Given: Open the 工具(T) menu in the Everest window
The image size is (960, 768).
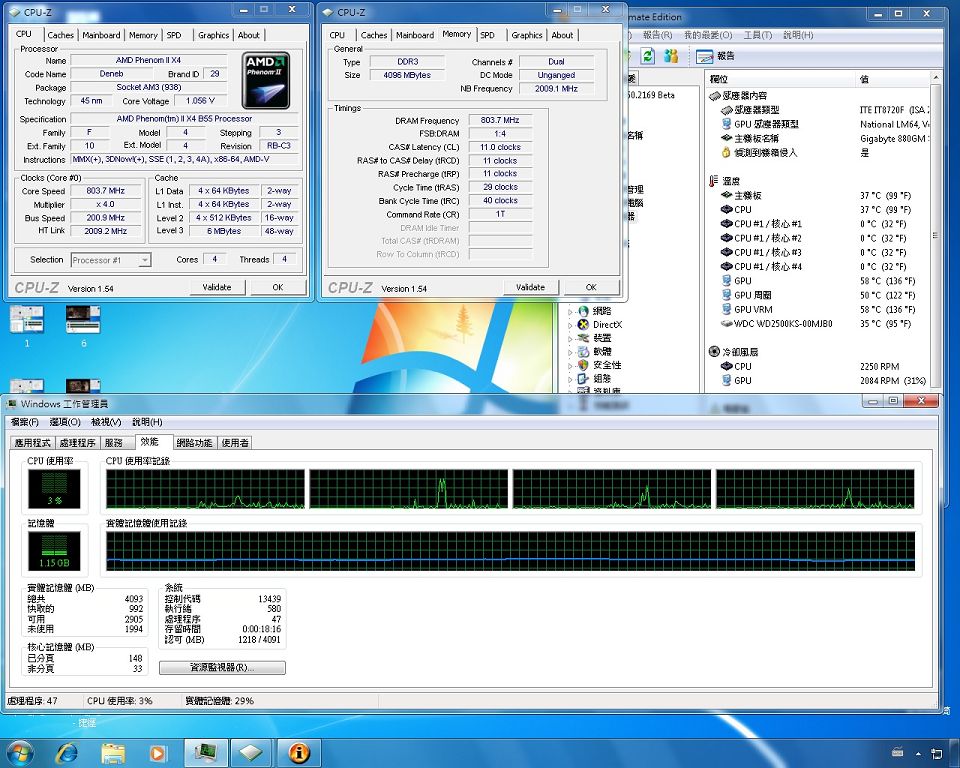Looking at the screenshot, I should coord(757,36).
